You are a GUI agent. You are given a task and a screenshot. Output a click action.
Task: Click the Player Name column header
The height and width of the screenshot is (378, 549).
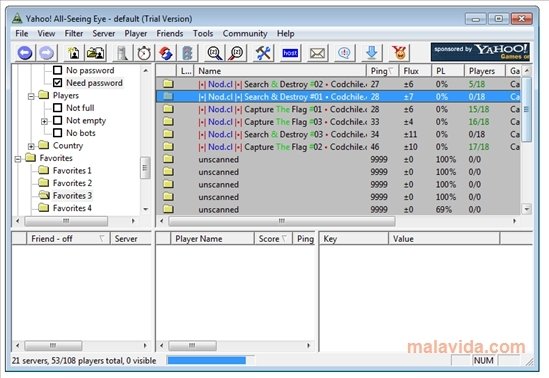(212, 239)
